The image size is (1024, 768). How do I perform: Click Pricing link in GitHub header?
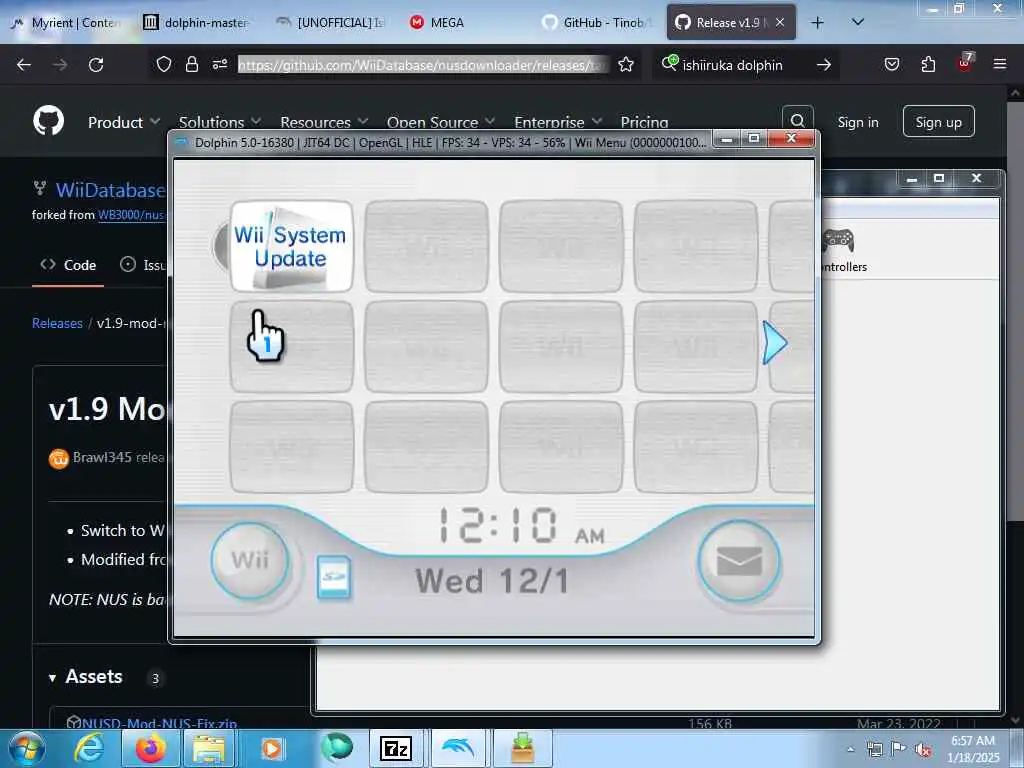click(x=644, y=122)
